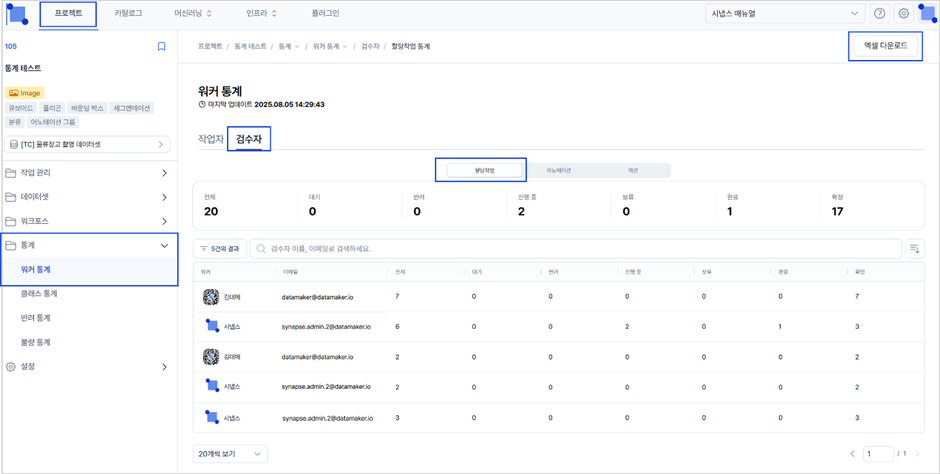
Task: Switch to the 프로젝트 top menu
Action: 68,13
